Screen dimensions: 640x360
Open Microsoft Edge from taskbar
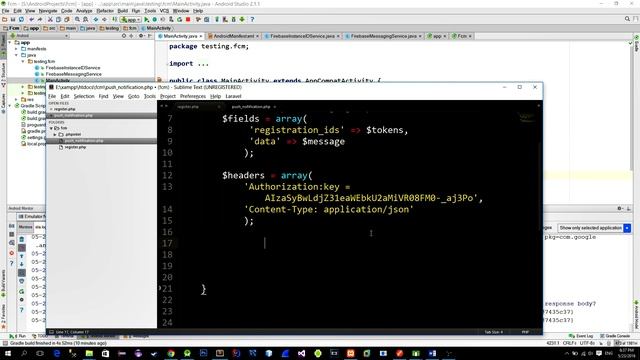click(x=57, y=353)
